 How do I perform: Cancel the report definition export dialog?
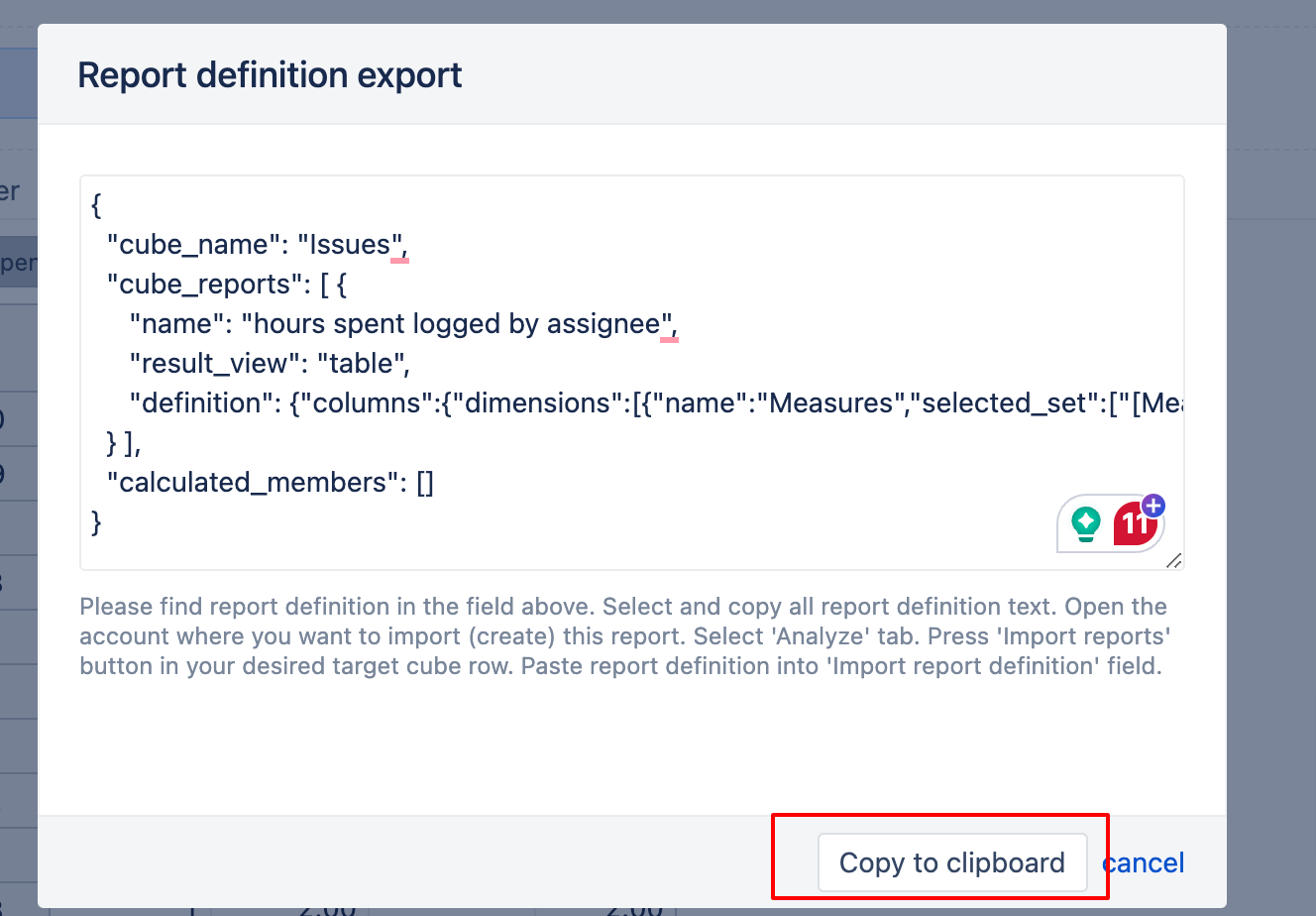coord(1145,862)
